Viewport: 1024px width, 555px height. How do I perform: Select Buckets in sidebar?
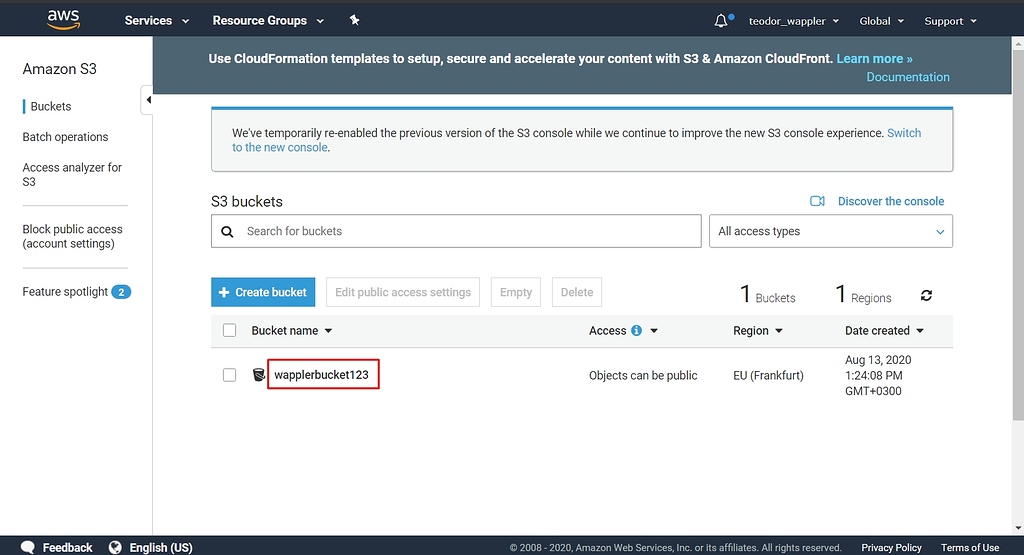tap(51, 106)
